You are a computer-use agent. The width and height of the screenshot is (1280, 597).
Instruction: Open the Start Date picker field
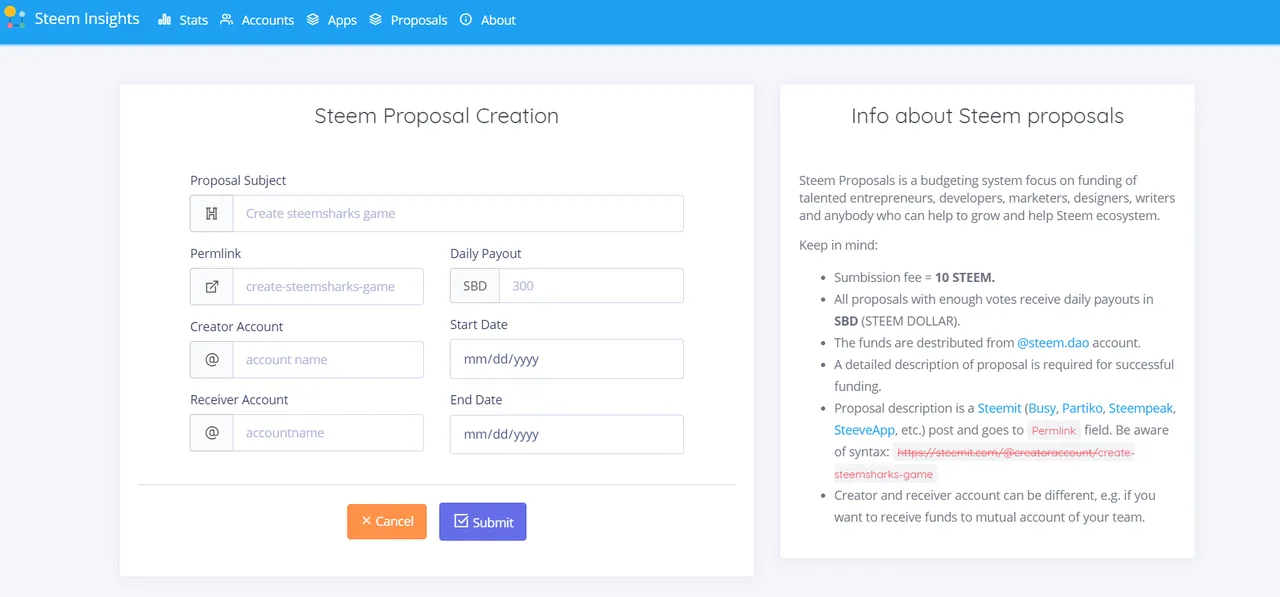[566, 359]
